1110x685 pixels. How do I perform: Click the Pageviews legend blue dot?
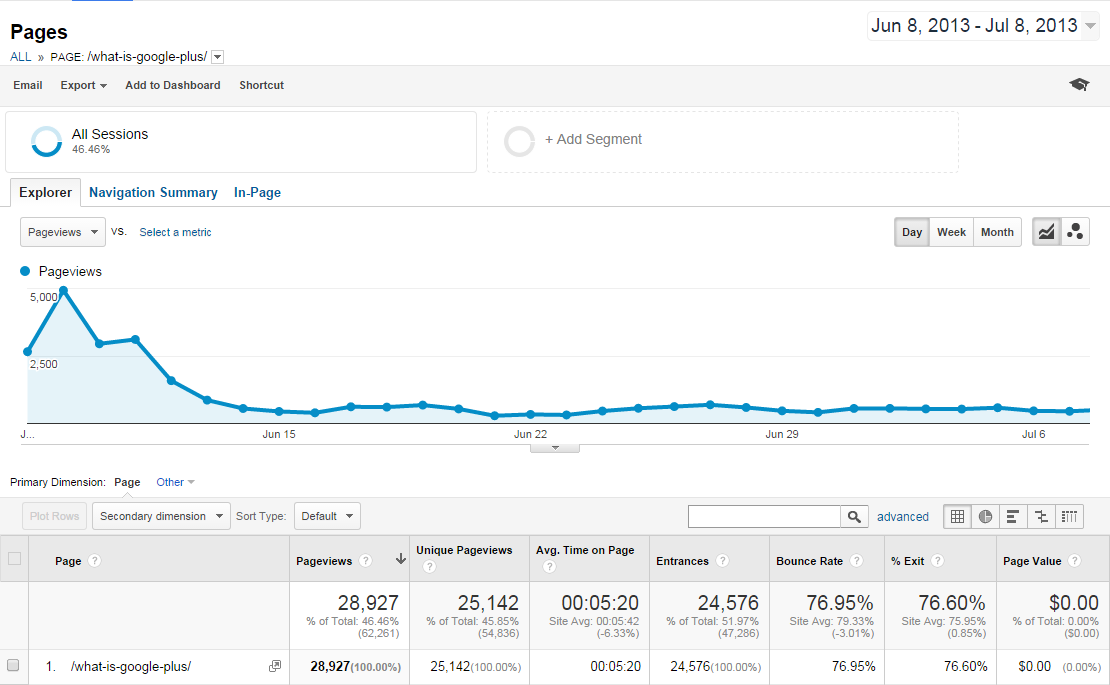pos(25,271)
